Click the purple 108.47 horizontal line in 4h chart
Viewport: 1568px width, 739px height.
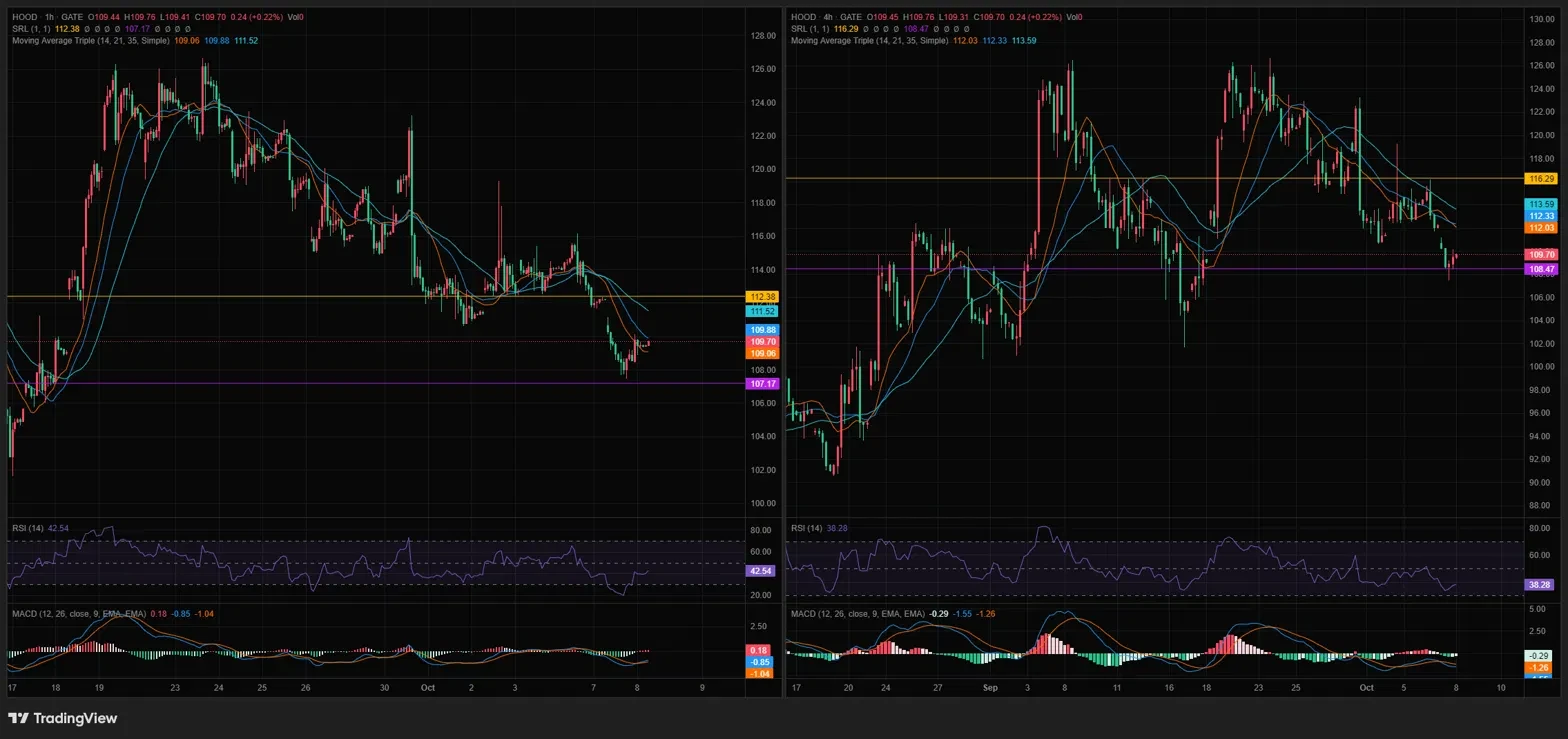point(1153,269)
